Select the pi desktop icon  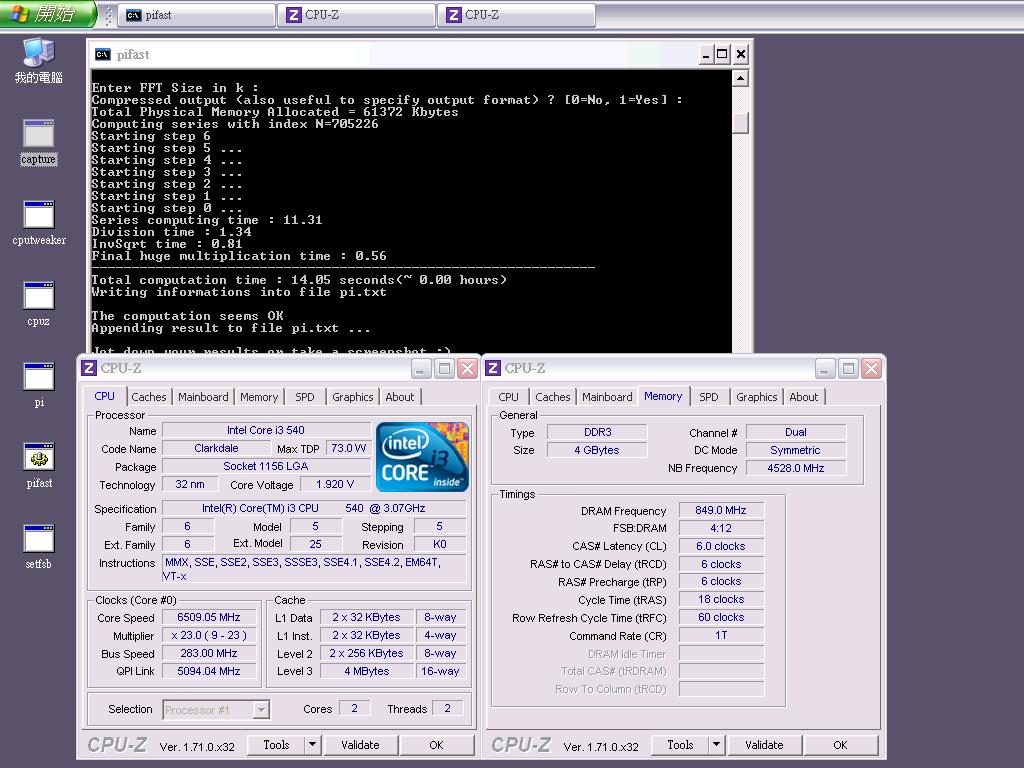[x=39, y=385]
